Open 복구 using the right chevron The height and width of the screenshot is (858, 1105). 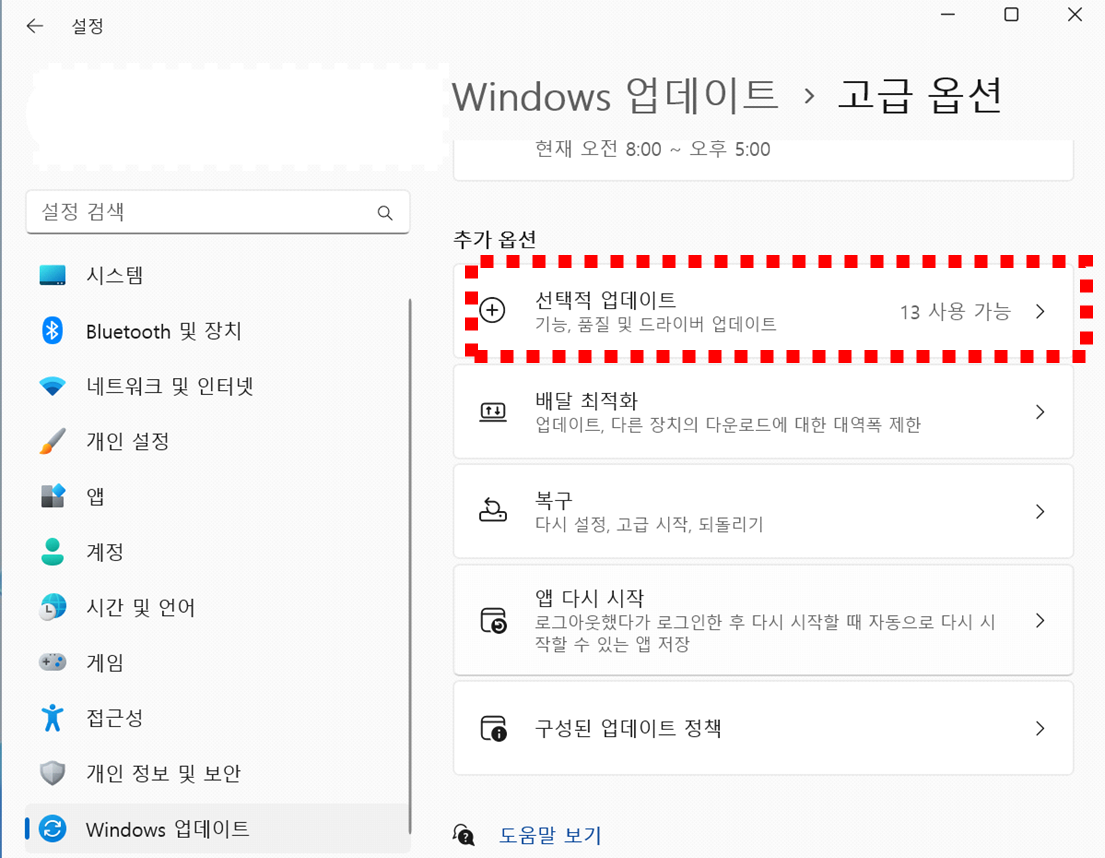point(1040,511)
